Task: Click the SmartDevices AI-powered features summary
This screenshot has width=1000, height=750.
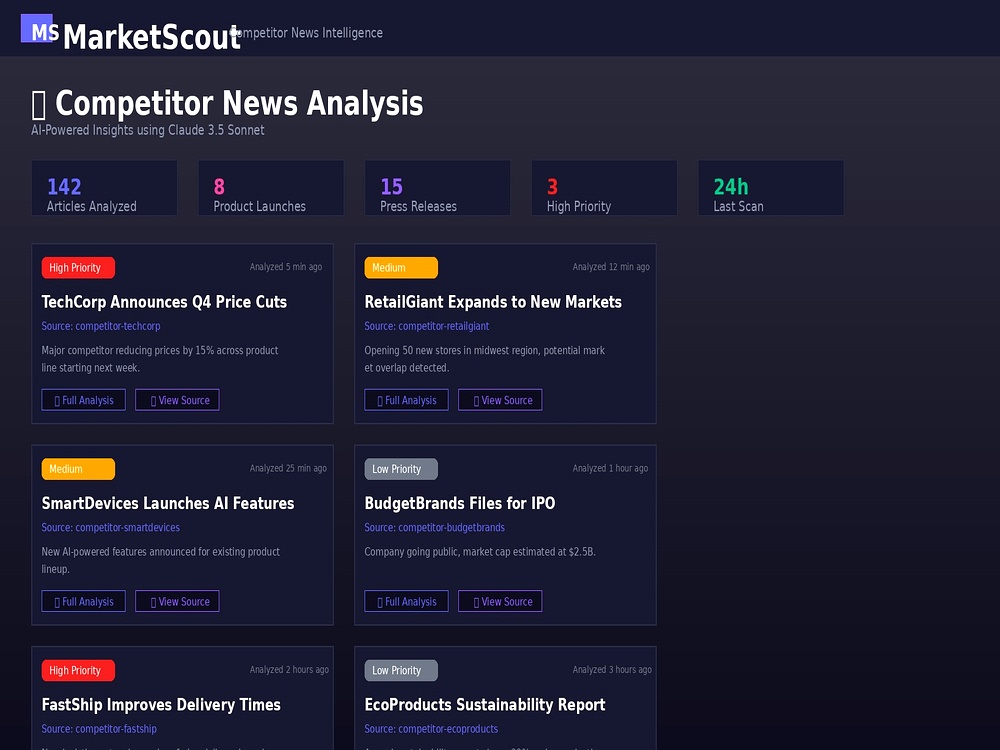Action: pos(161,561)
